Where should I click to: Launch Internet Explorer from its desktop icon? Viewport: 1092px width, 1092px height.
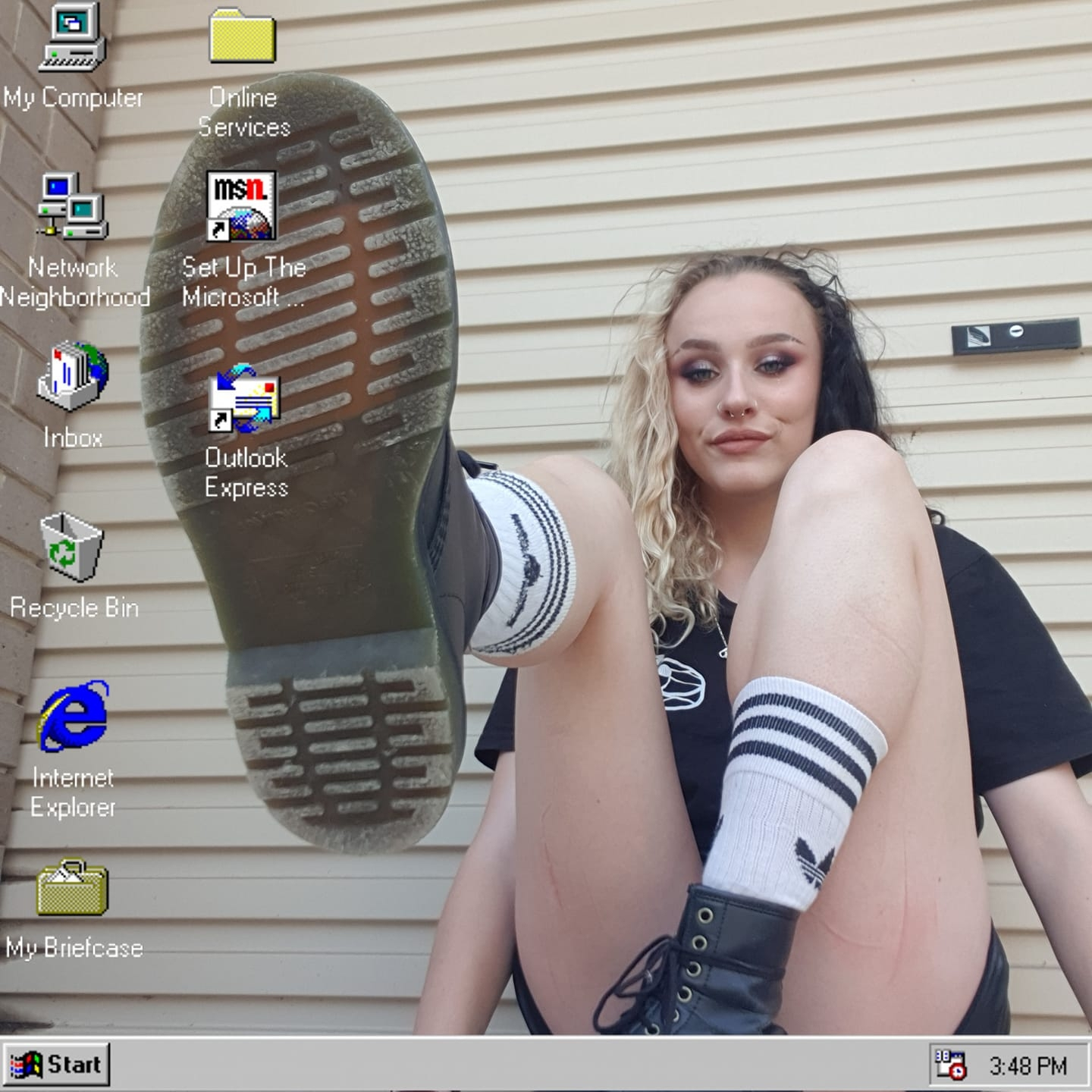[73, 717]
